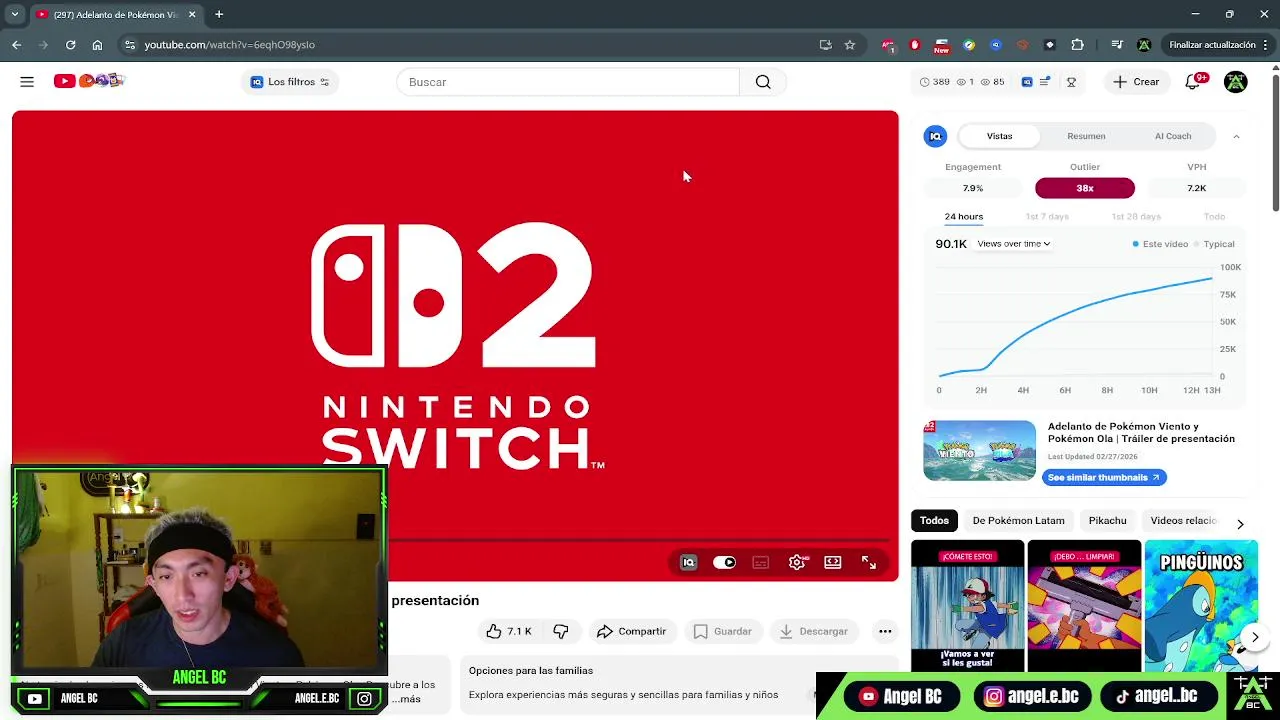This screenshot has width=1280, height=720.
Task: Click the IQ icon in the player controls
Action: pos(688,563)
